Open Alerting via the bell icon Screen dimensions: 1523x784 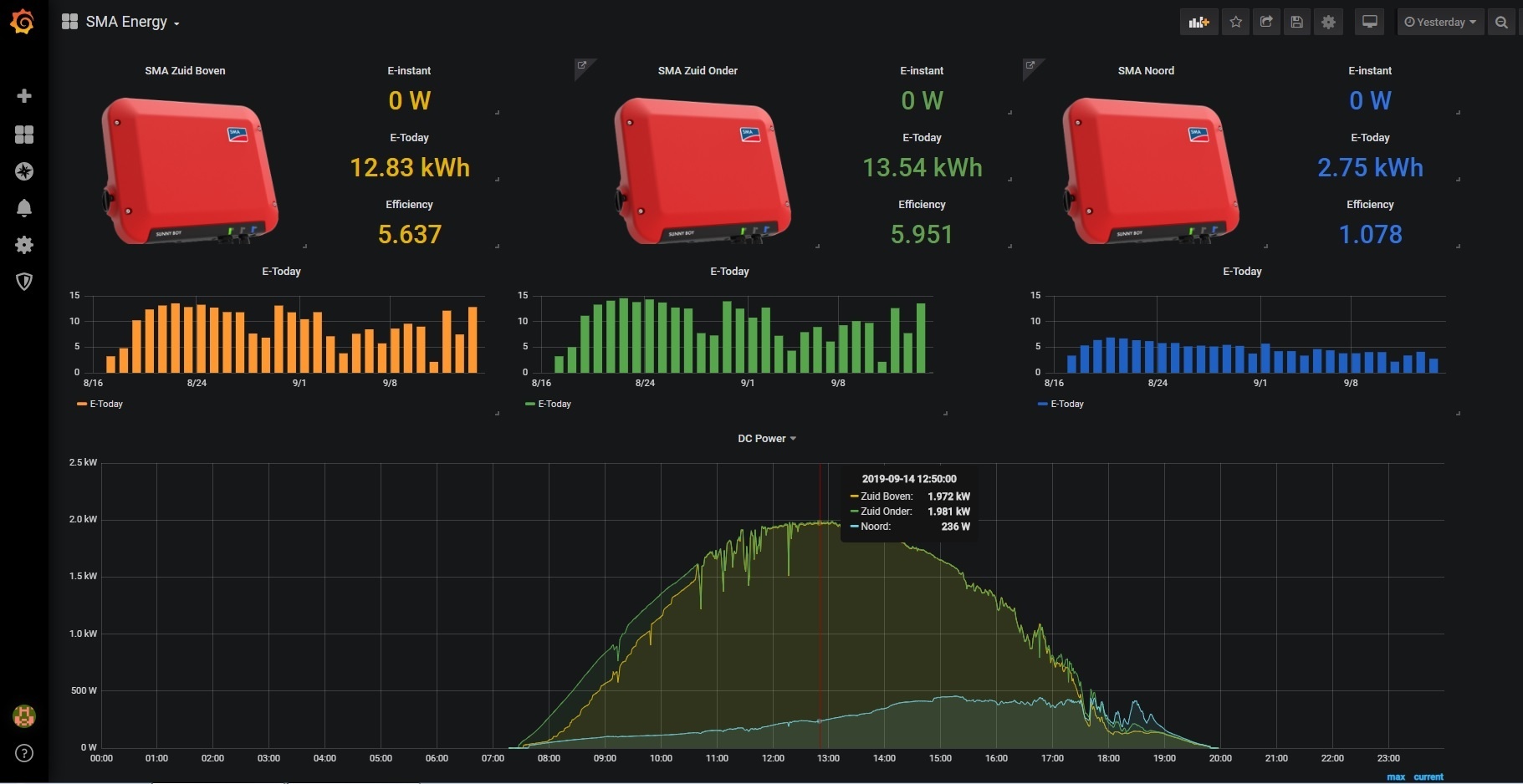(24, 208)
